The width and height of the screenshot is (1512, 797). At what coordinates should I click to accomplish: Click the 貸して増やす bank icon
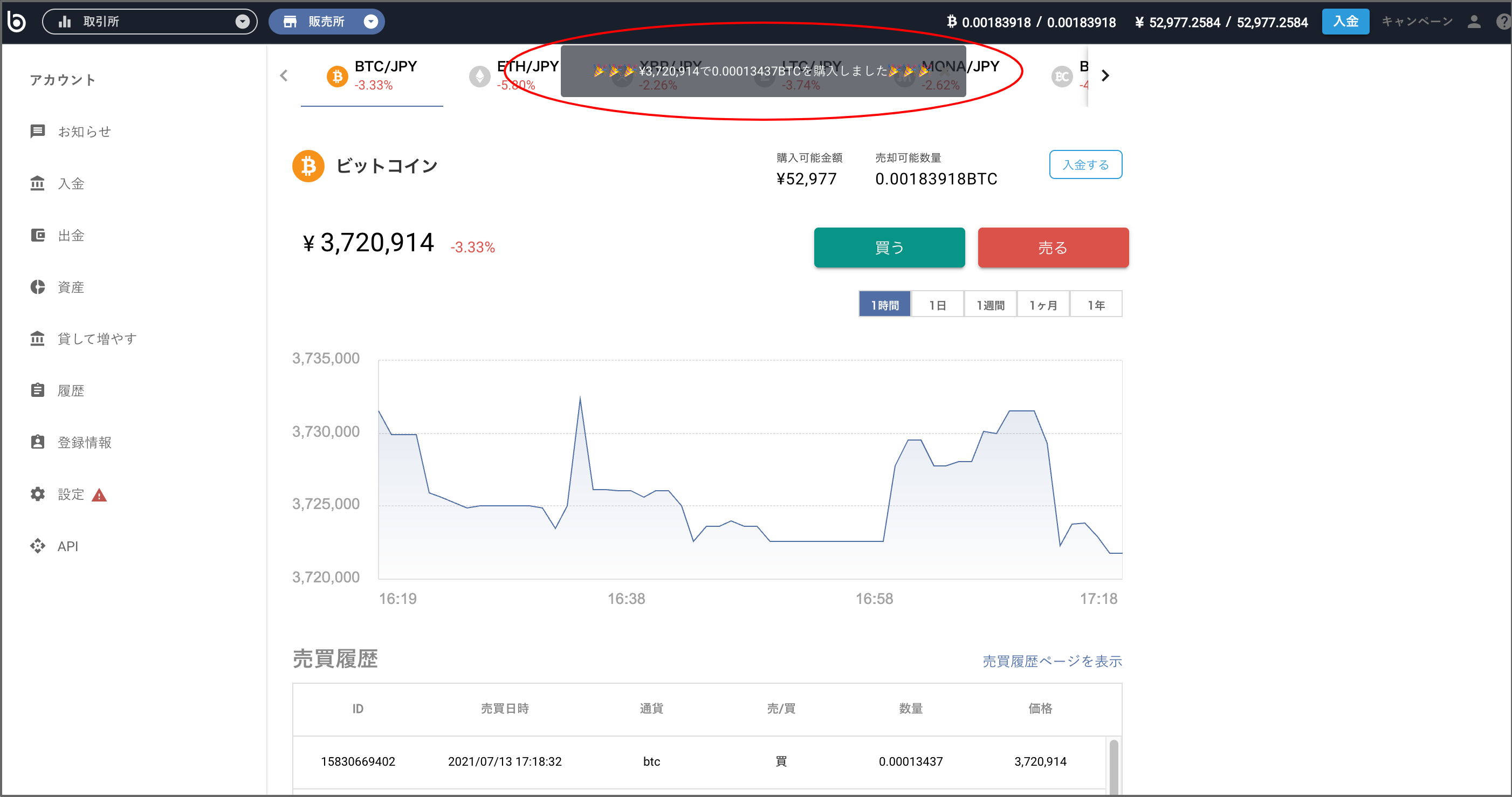(38, 339)
